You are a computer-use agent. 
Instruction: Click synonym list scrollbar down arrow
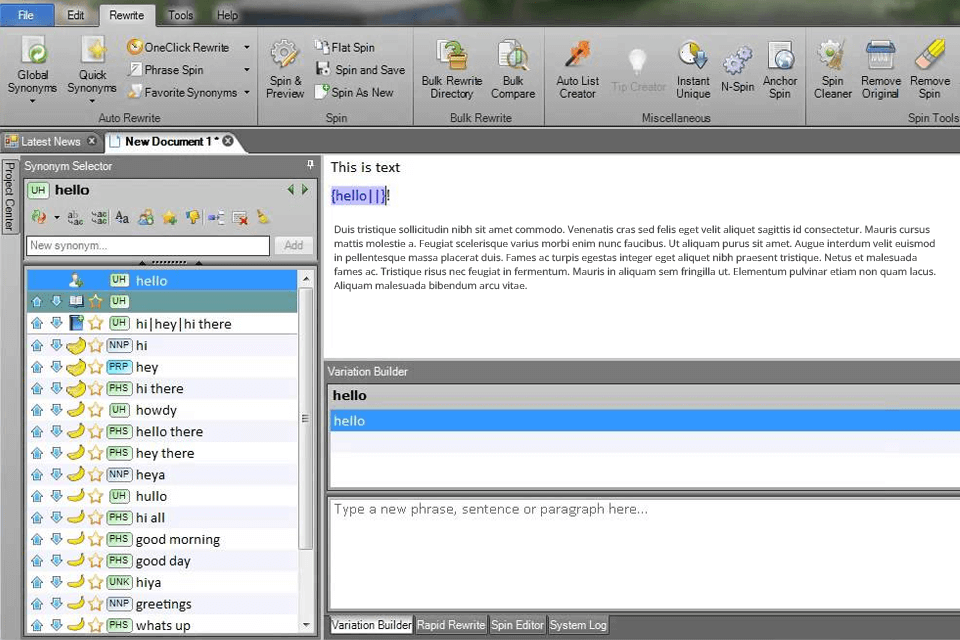(306, 625)
